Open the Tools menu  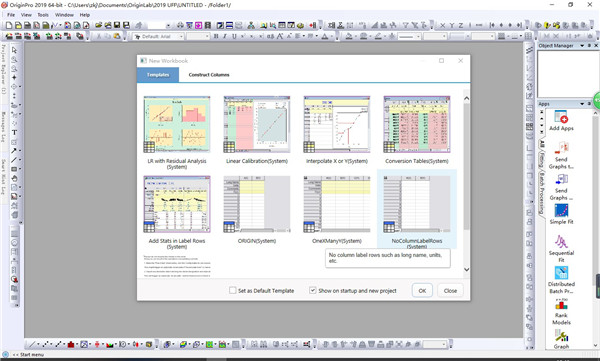click(x=43, y=15)
